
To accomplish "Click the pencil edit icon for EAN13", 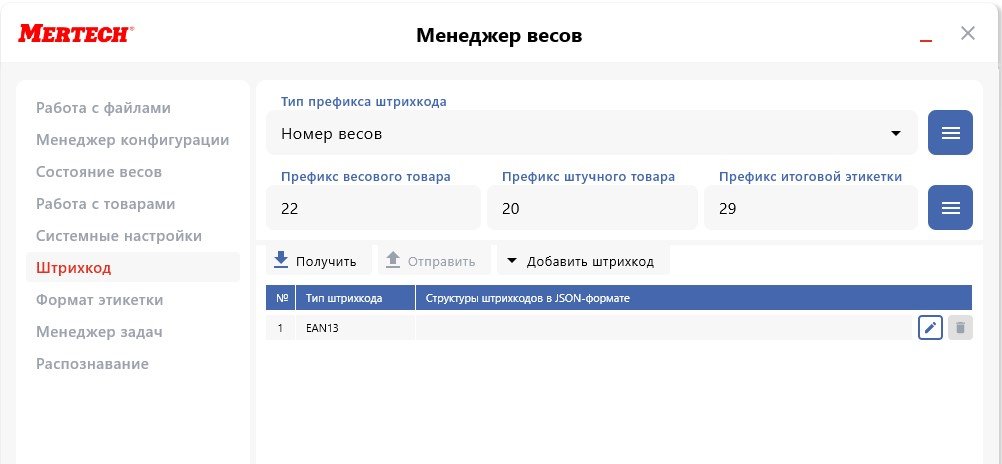I will (x=930, y=327).
